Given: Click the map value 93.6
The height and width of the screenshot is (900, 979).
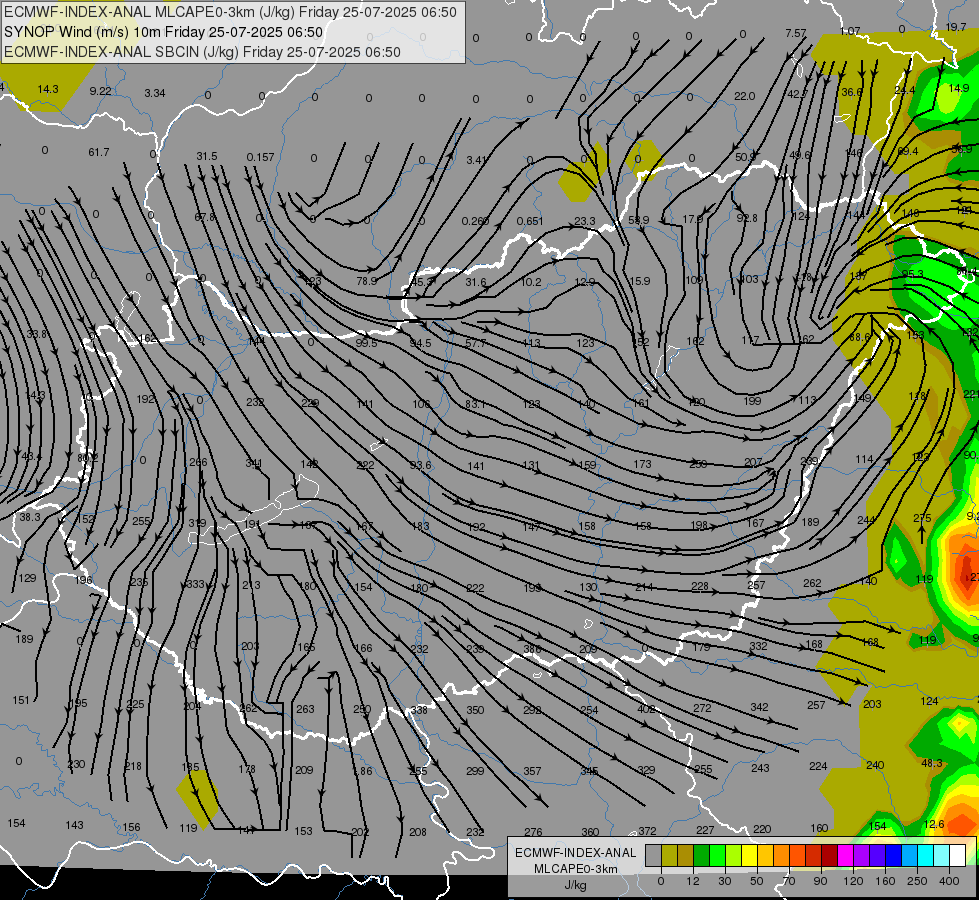Looking at the screenshot, I should pyautogui.click(x=421, y=465).
